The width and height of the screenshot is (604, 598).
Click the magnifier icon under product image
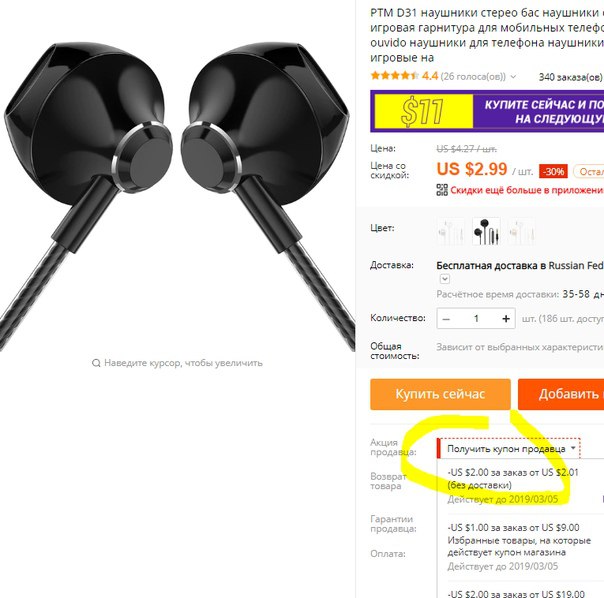(x=96, y=363)
